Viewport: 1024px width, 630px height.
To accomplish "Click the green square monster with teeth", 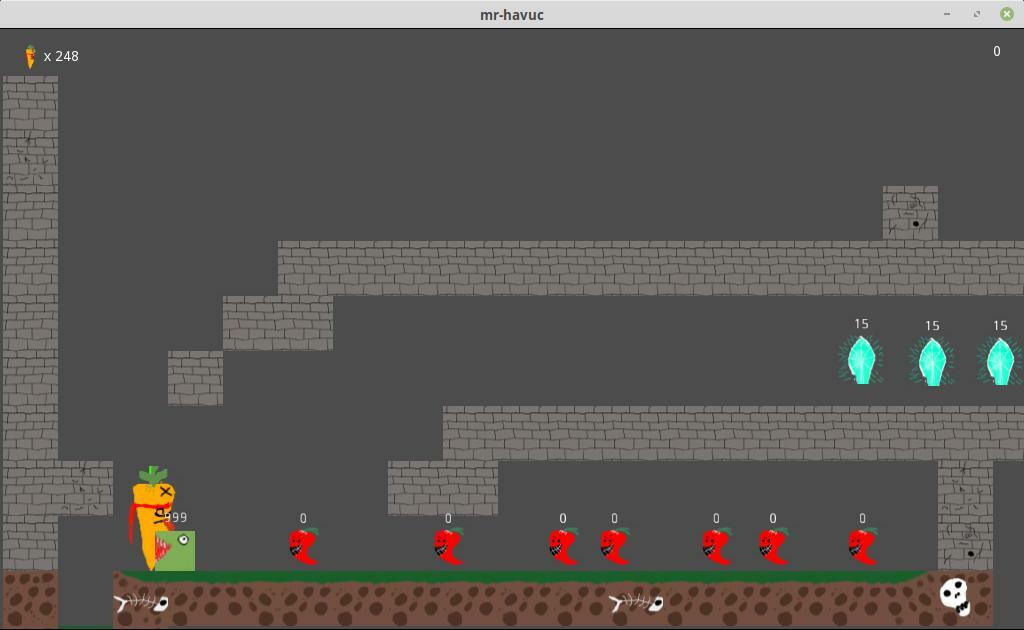I will pos(177,551).
